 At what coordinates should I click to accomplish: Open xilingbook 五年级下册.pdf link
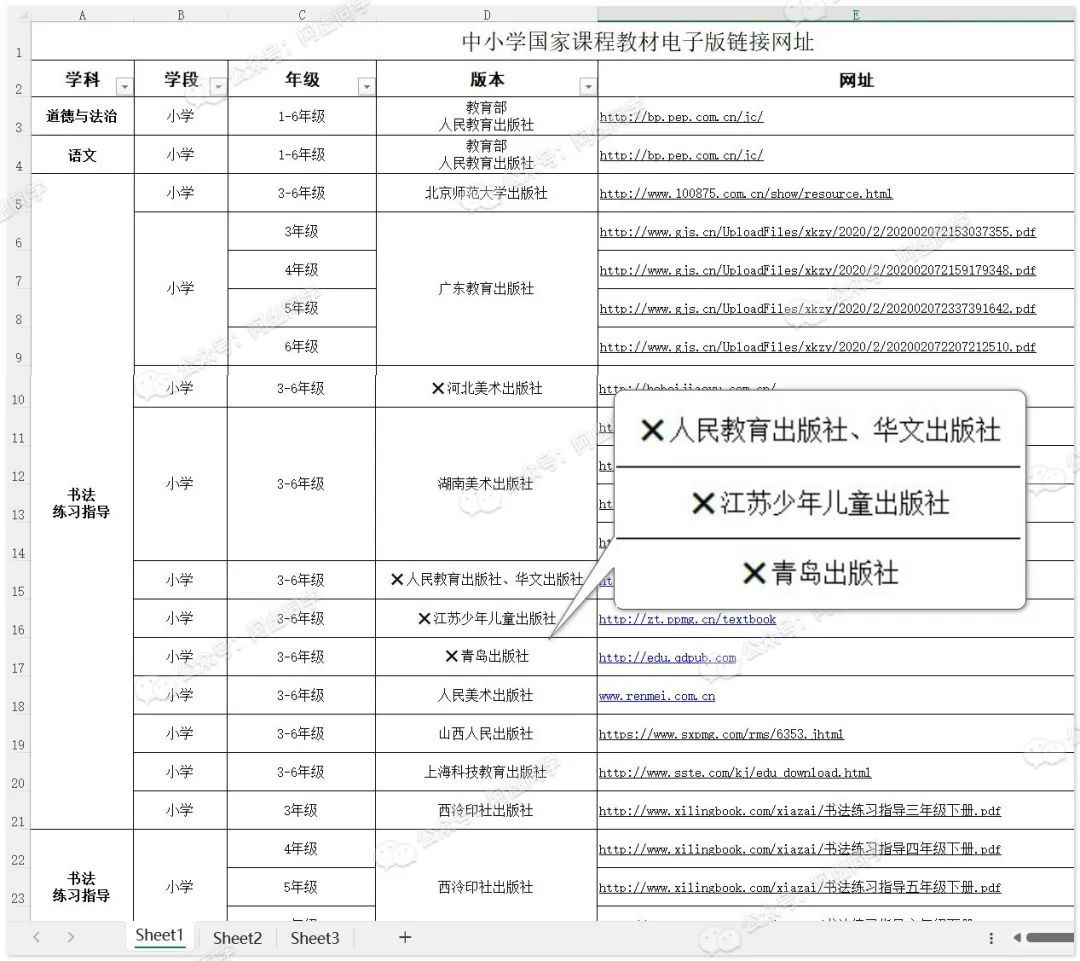[800, 887]
